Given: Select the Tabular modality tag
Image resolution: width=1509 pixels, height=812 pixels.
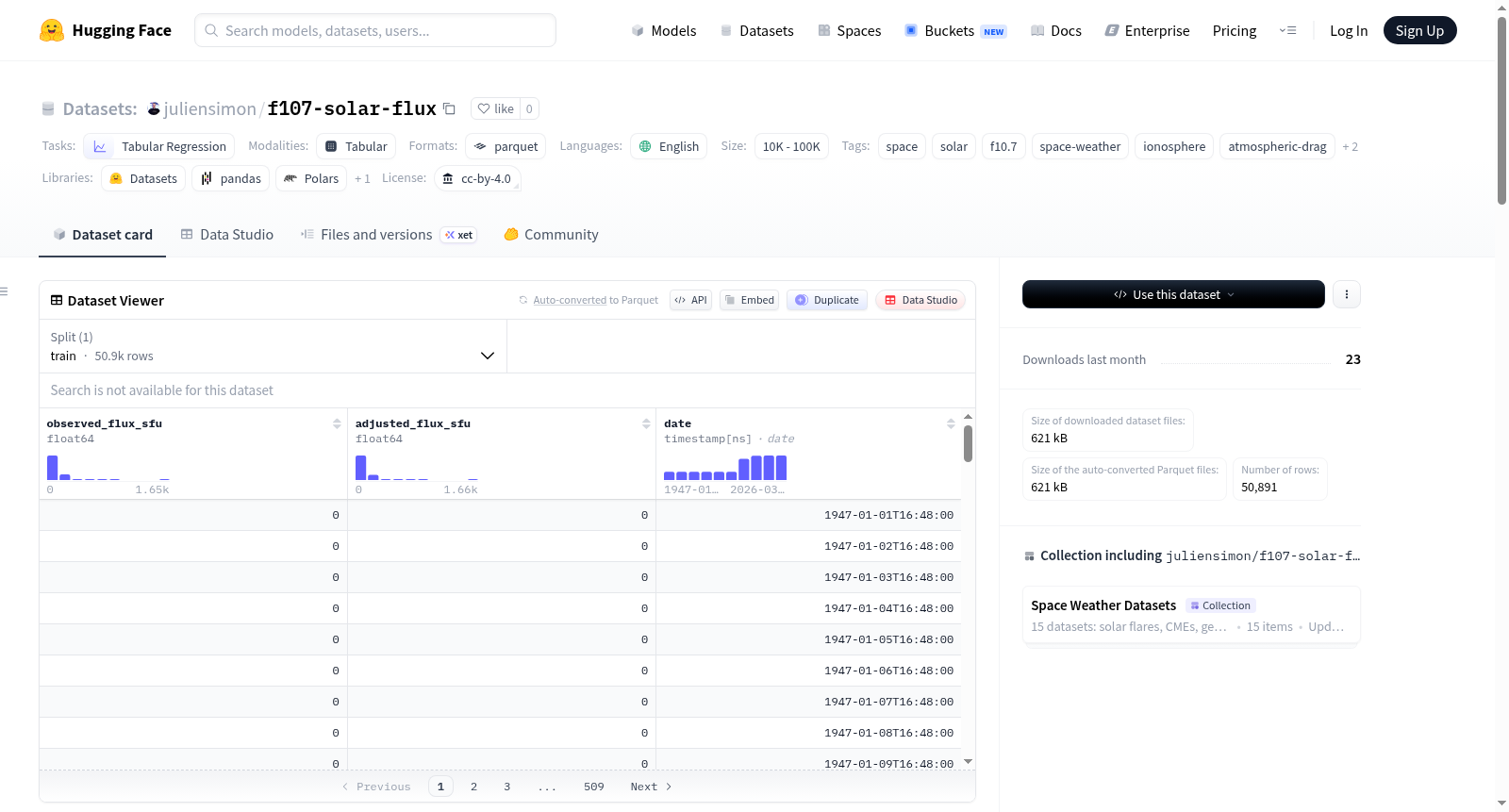Looking at the screenshot, I should pos(357,146).
